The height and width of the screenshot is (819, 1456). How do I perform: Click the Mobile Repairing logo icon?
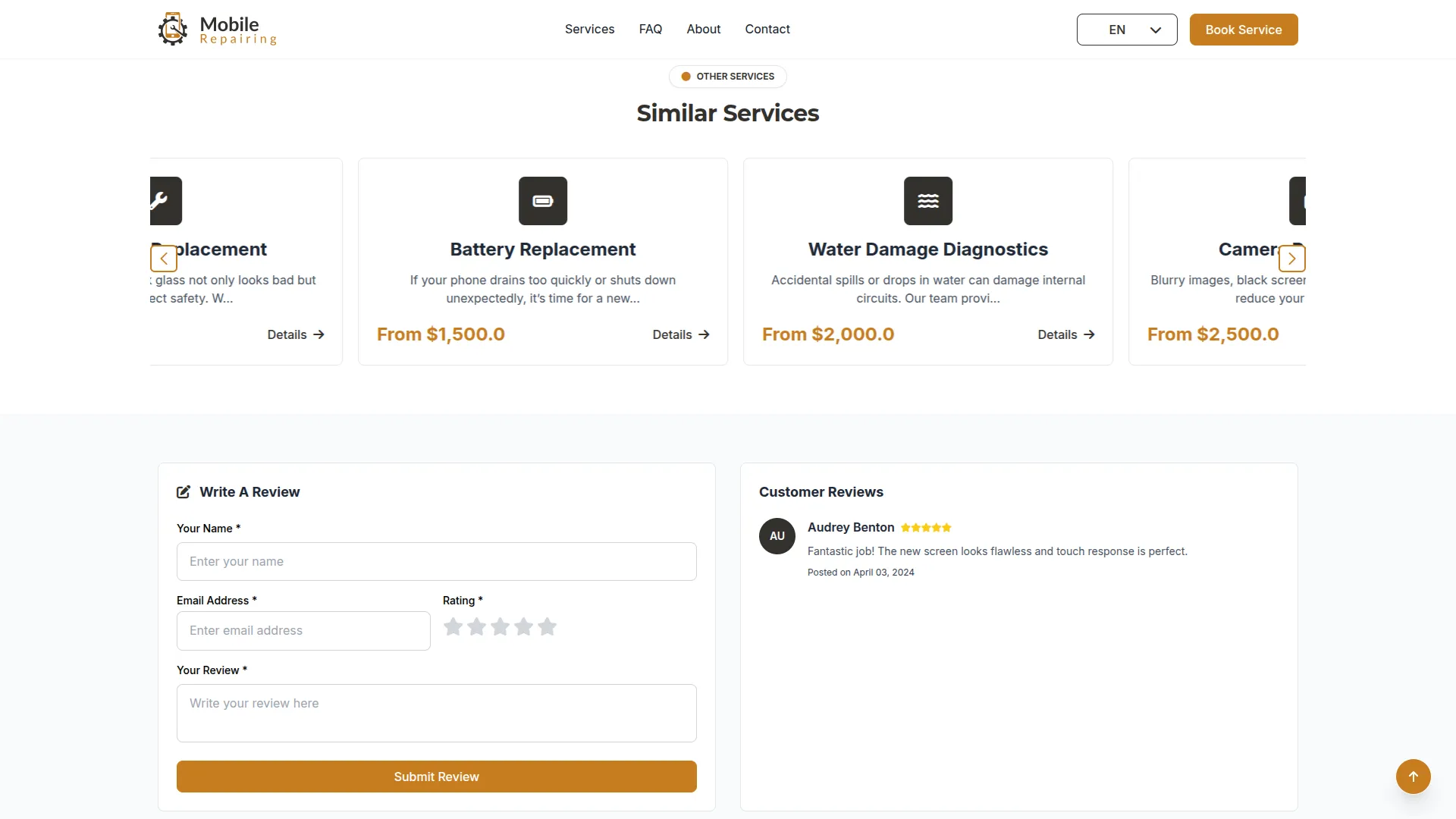tap(172, 29)
